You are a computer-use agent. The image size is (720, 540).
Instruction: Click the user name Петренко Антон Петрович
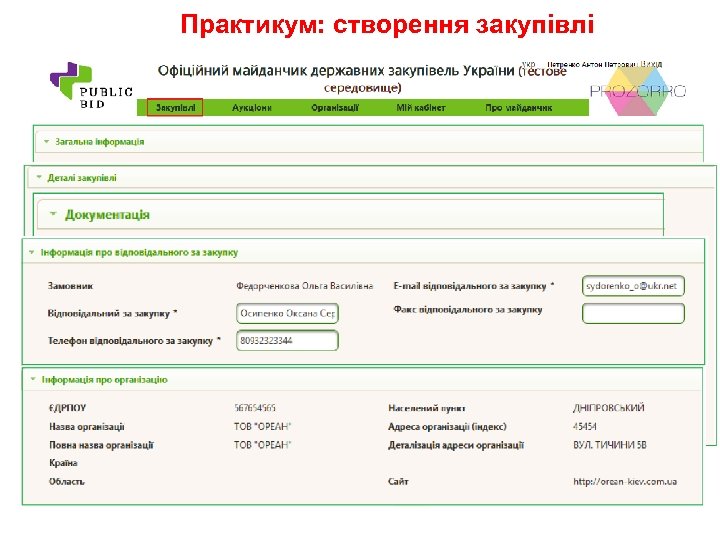coord(593,64)
